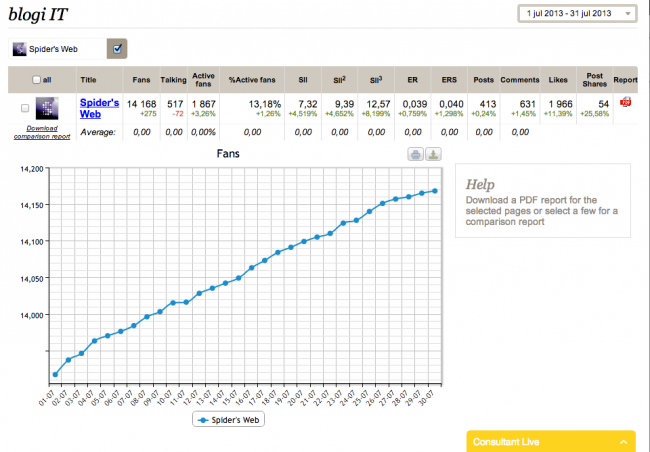
Task: Click fans value 14 168
Action: point(141,104)
